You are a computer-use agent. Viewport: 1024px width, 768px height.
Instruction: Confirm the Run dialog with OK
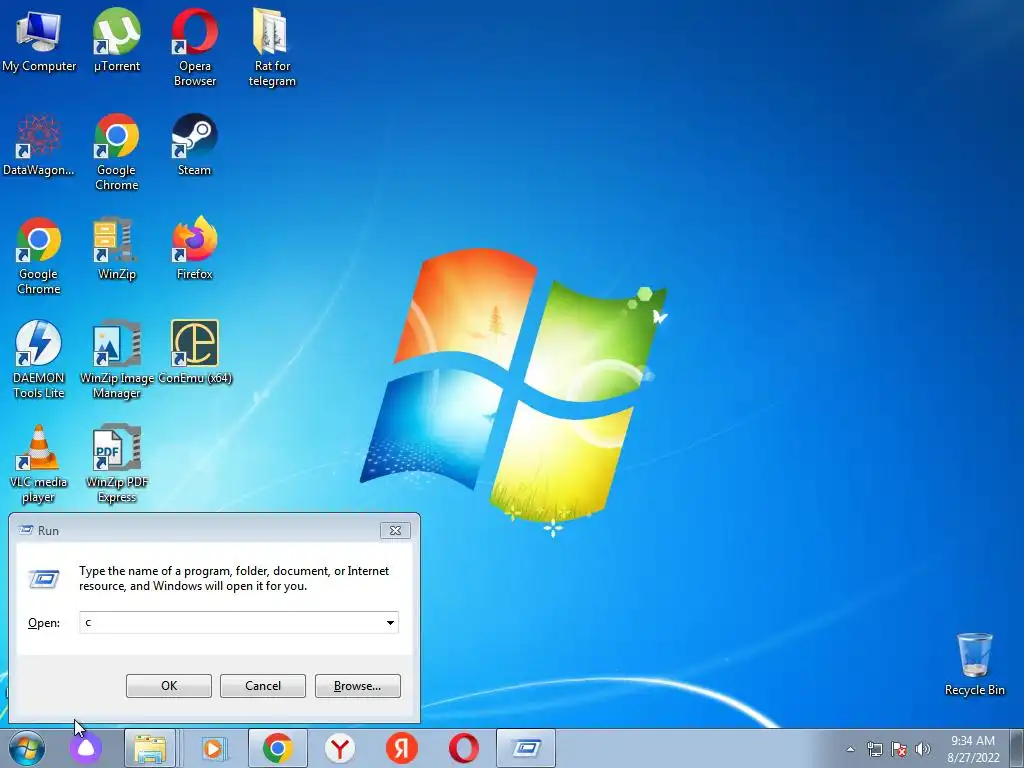[x=168, y=686]
